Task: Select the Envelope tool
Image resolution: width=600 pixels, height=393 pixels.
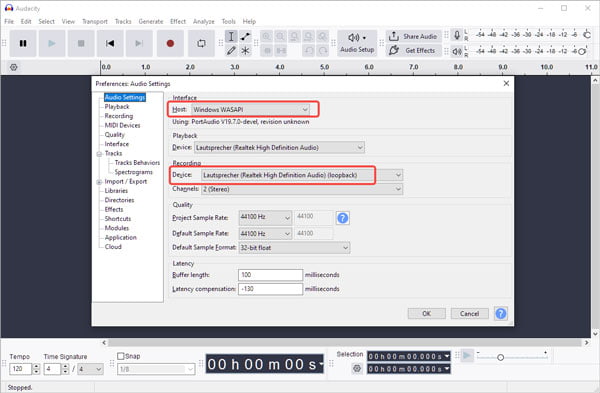Action: [245, 37]
